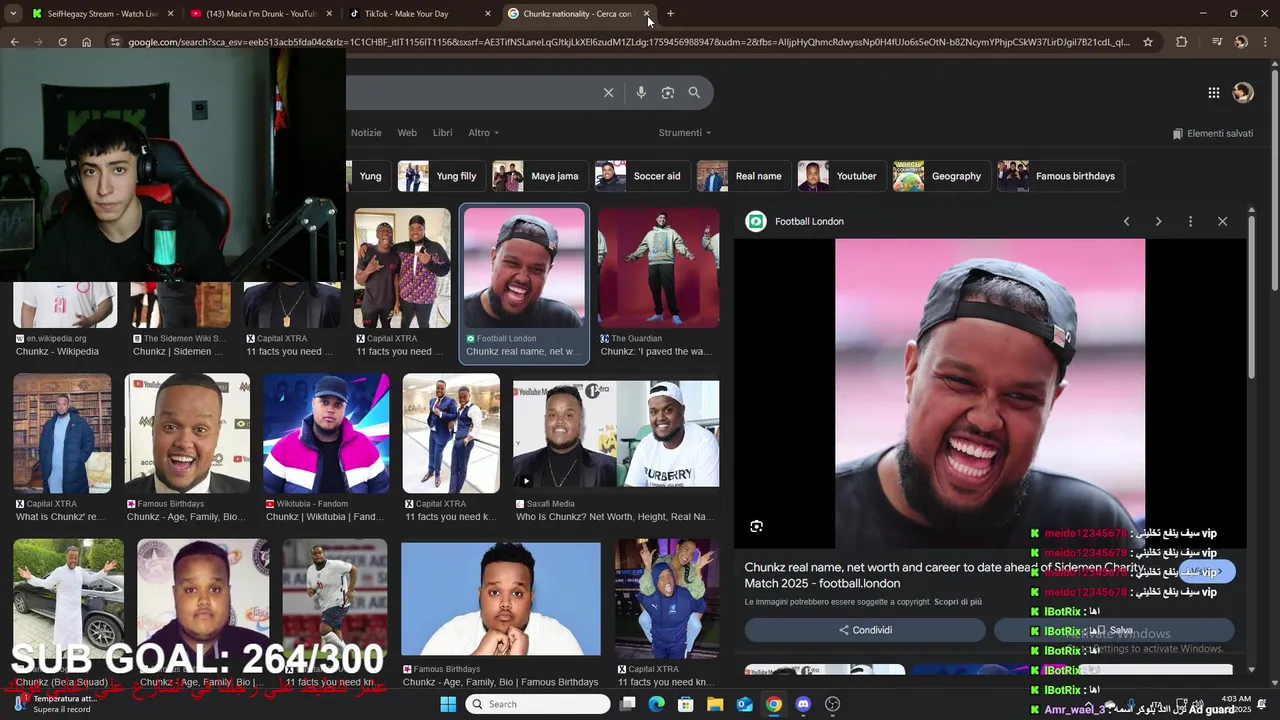Filter images by Real name chip

pyautogui.click(x=742, y=176)
